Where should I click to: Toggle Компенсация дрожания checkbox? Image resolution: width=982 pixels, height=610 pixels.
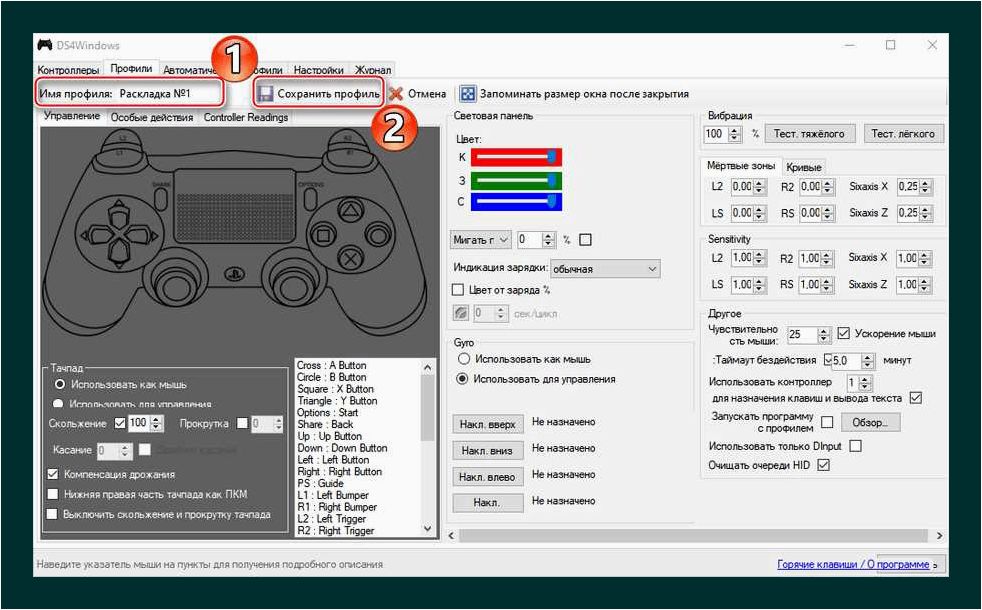point(53,474)
